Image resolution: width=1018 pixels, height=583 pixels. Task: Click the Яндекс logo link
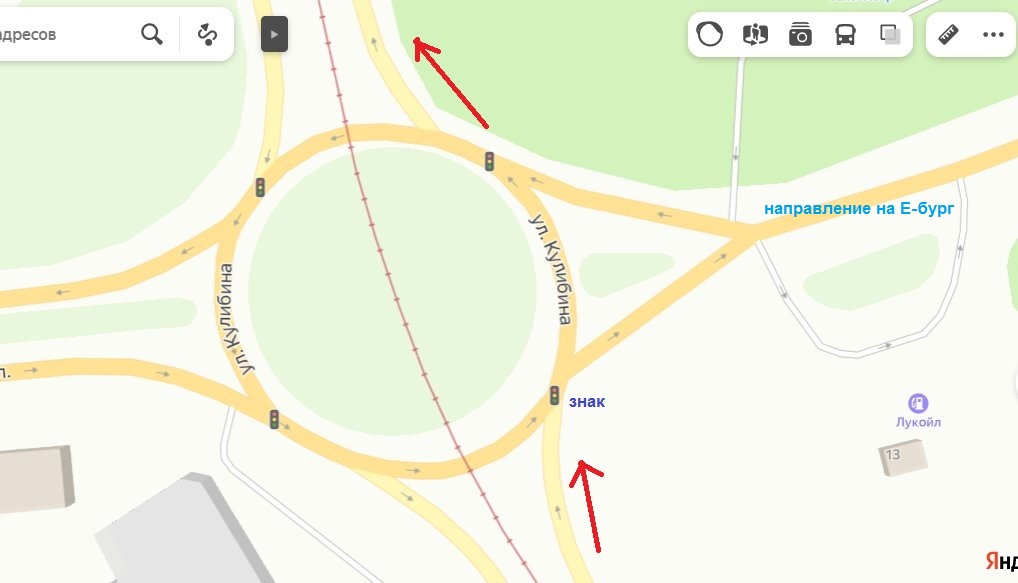click(x=1001, y=561)
